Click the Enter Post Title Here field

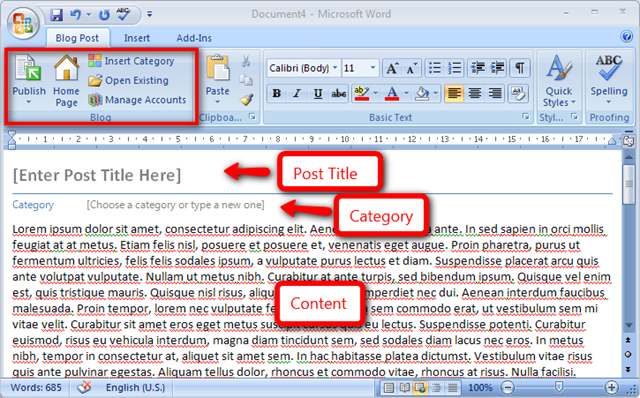(97, 175)
